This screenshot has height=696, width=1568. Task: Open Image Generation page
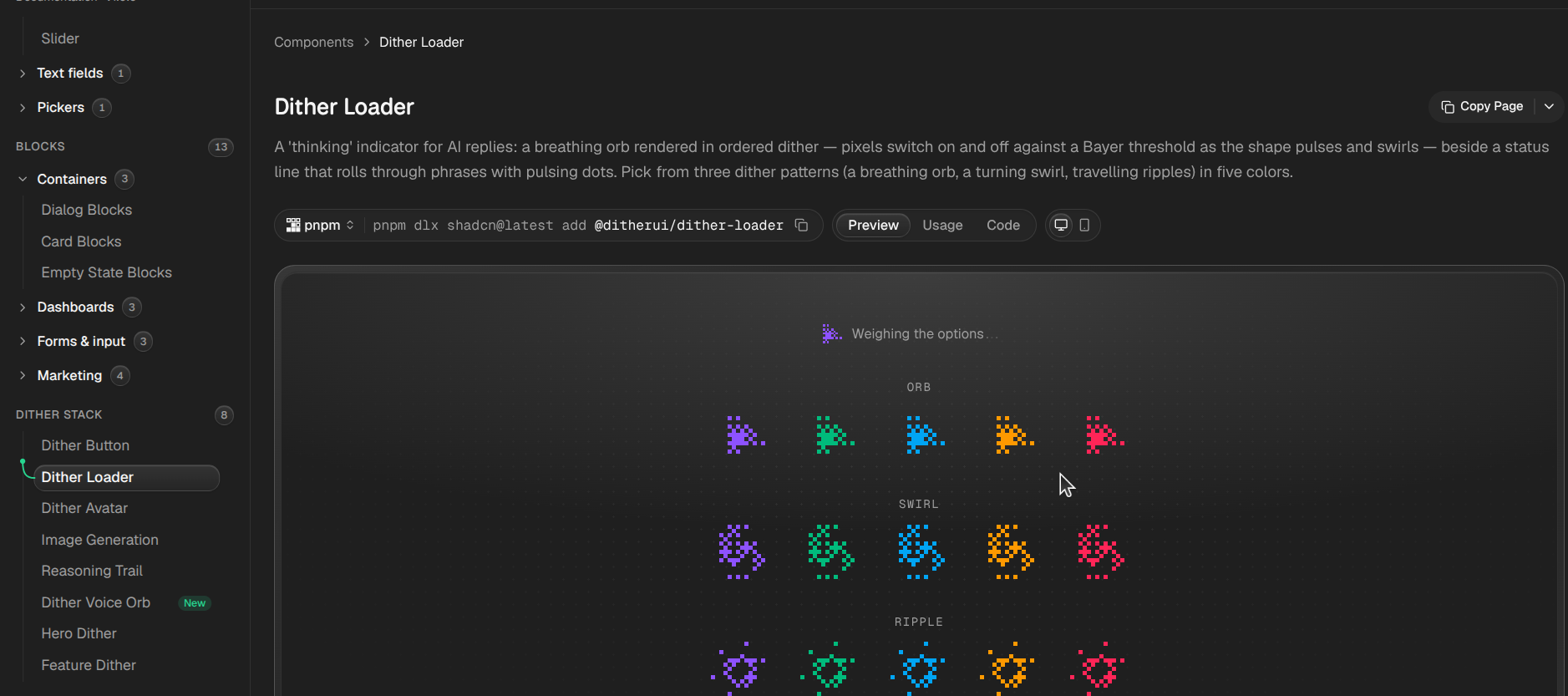[x=99, y=540]
